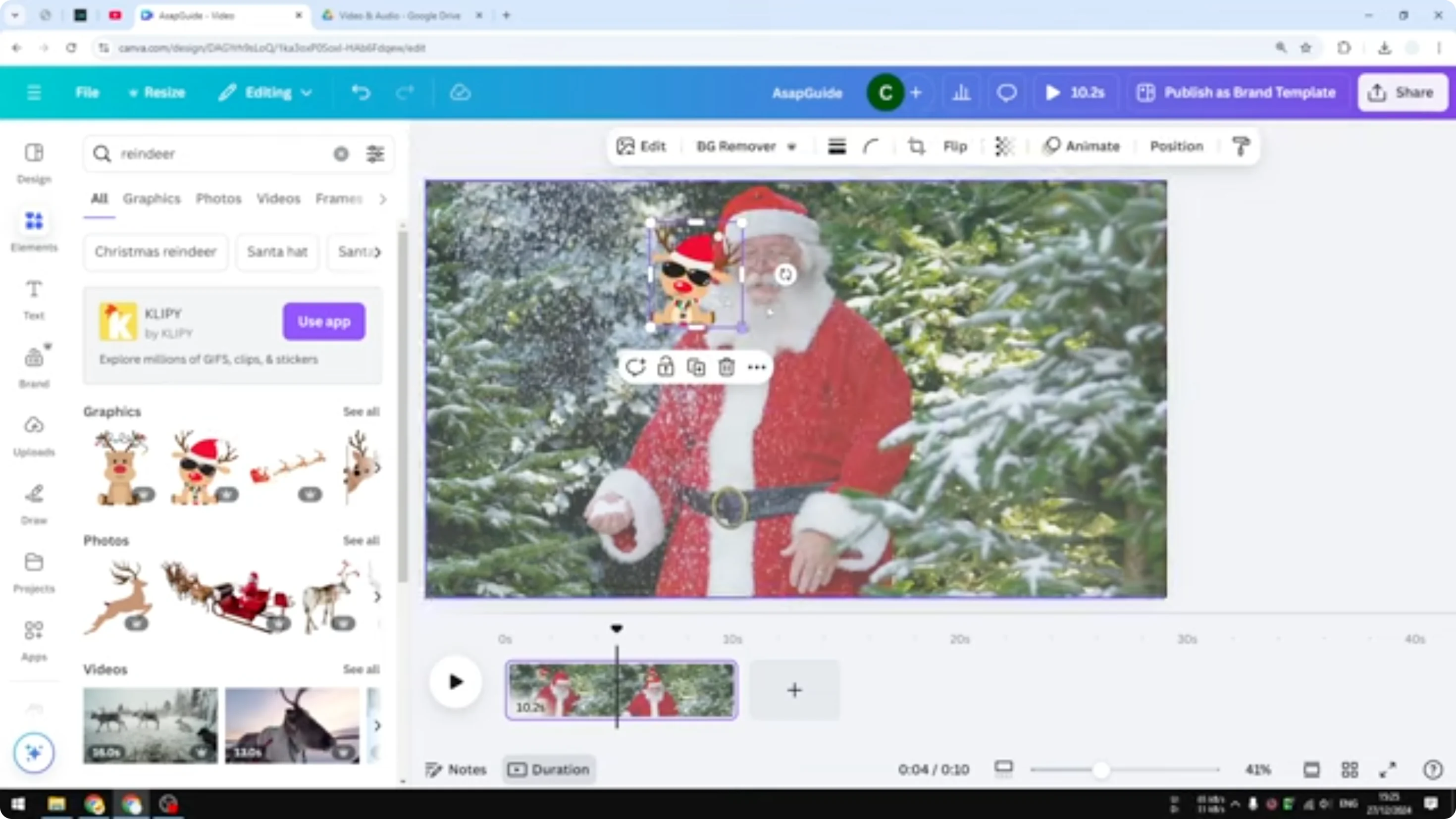
Task: Click Use app for KLIPY
Action: click(x=323, y=321)
